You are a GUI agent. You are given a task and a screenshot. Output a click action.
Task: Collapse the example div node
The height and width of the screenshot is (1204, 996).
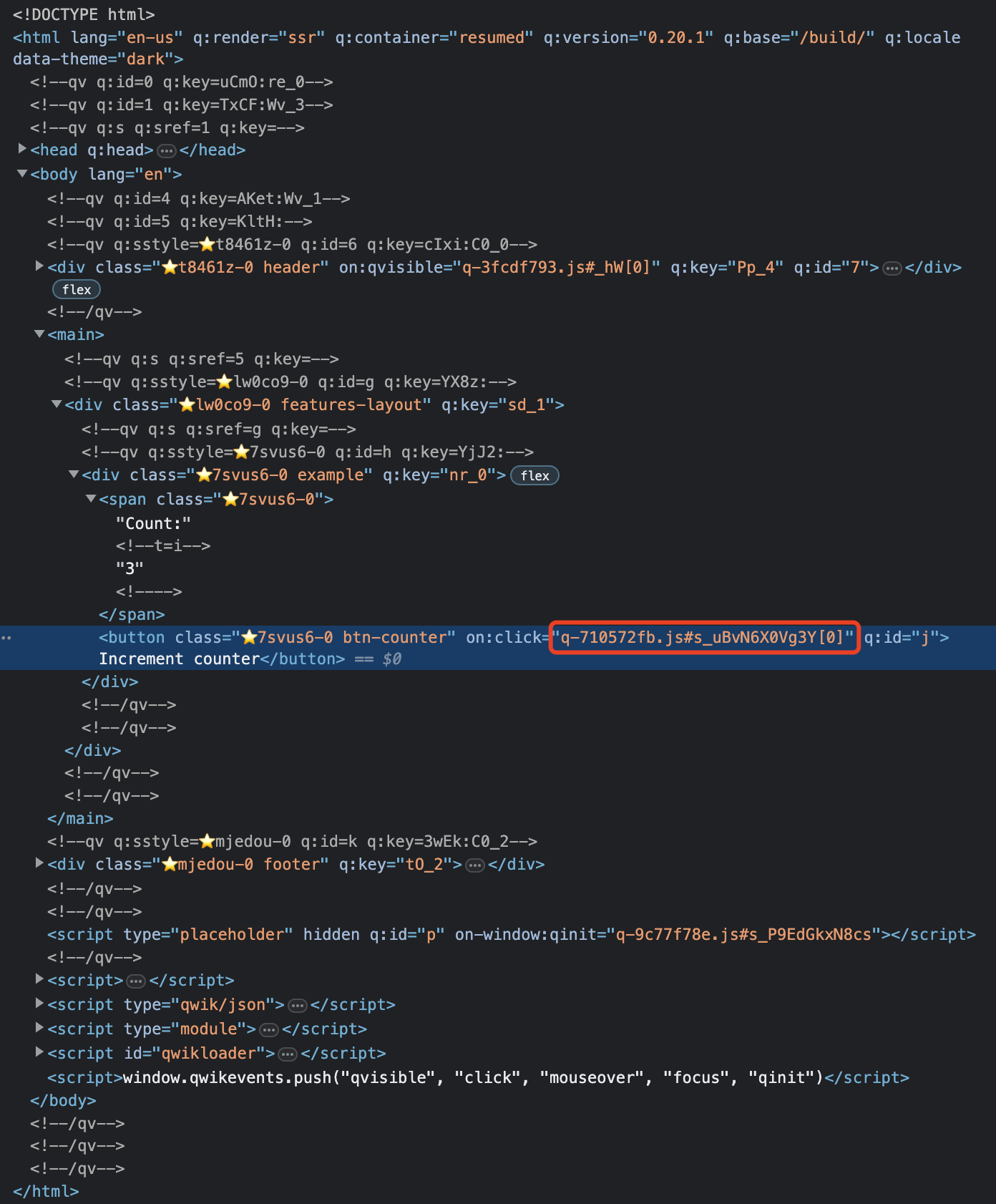tap(74, 475)
